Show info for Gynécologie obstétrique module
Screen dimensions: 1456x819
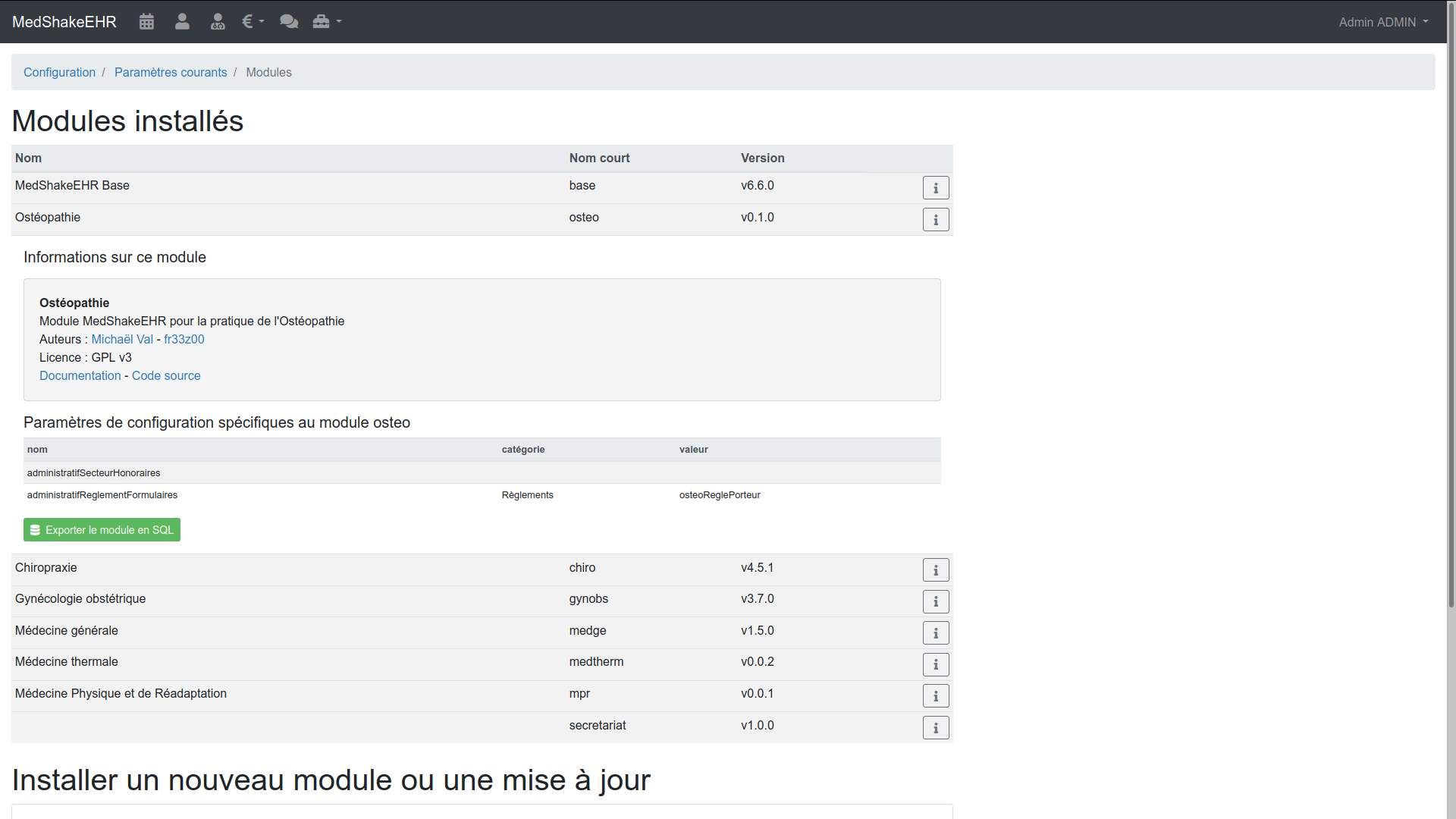(936, 602)
